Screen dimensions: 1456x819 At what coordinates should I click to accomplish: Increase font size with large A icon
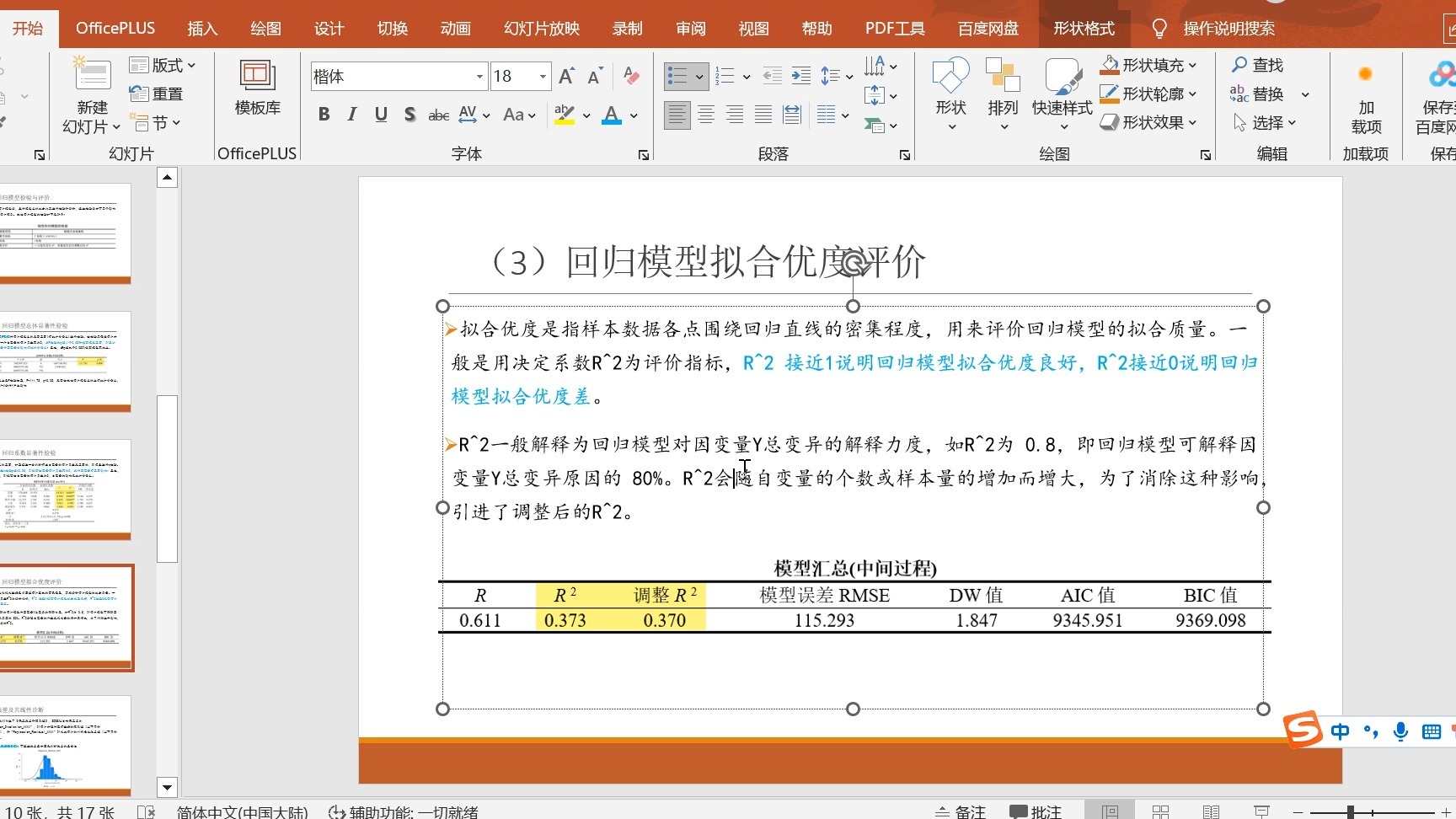click(566, 77)
